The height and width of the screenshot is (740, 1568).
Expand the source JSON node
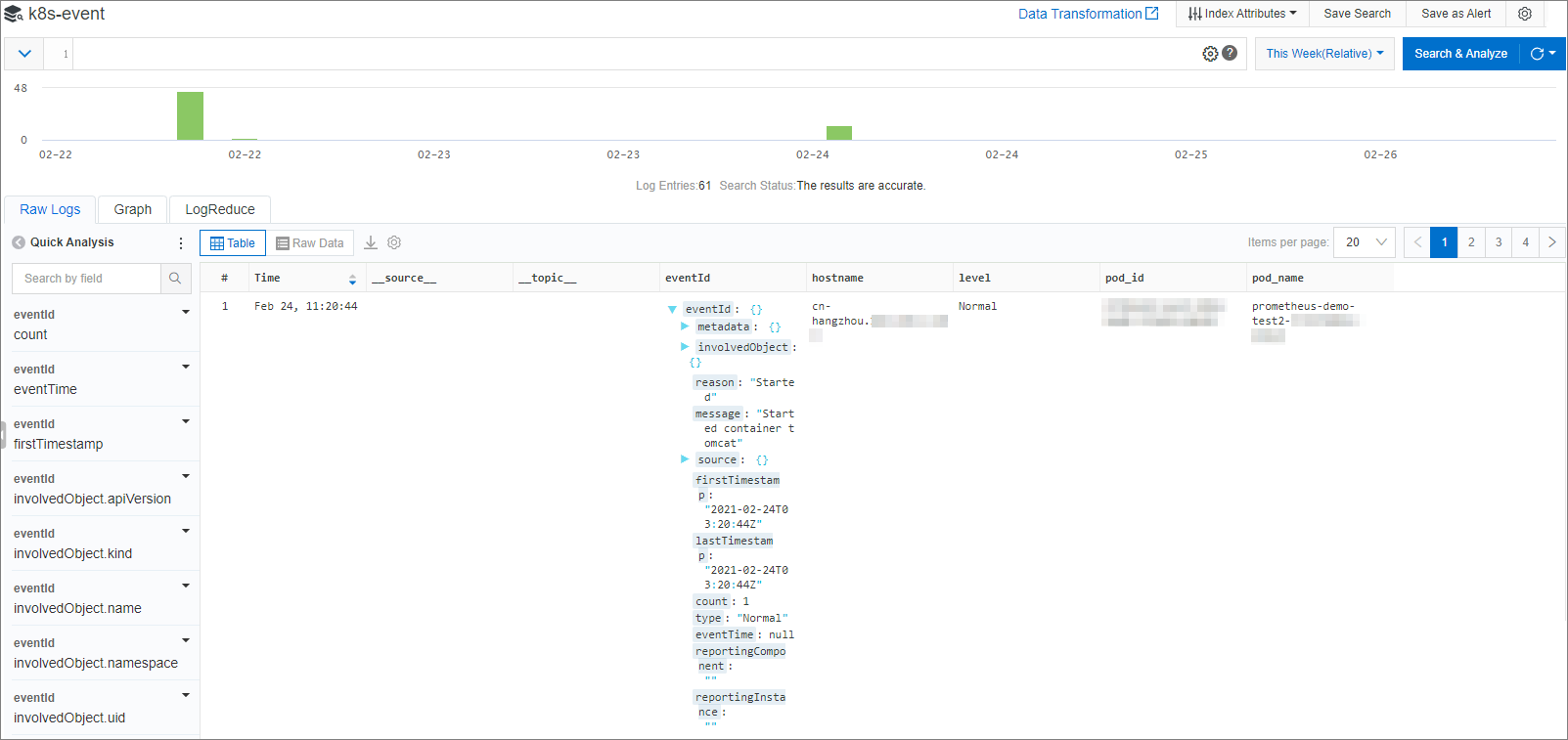click(x=685, y=458)
